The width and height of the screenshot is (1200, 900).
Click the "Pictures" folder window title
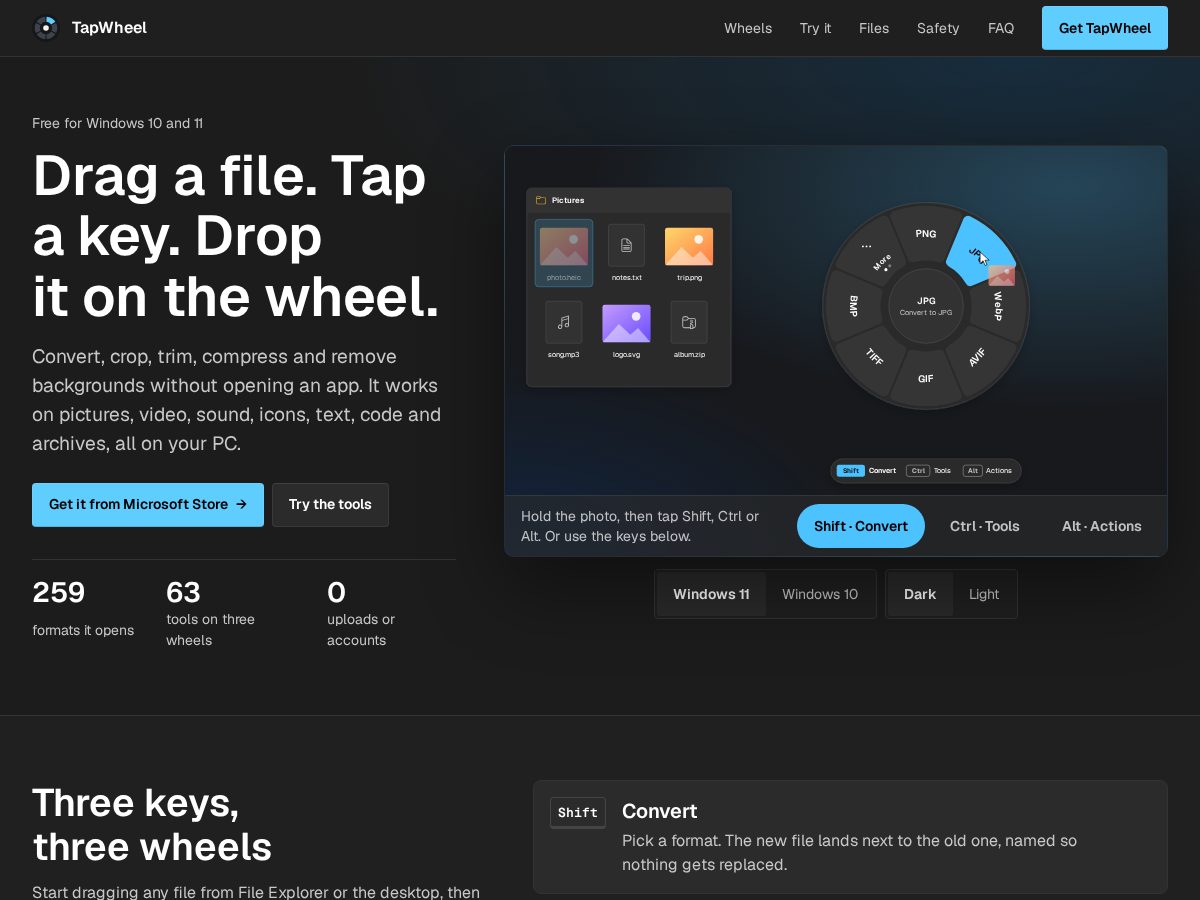(x=568, y=200)
